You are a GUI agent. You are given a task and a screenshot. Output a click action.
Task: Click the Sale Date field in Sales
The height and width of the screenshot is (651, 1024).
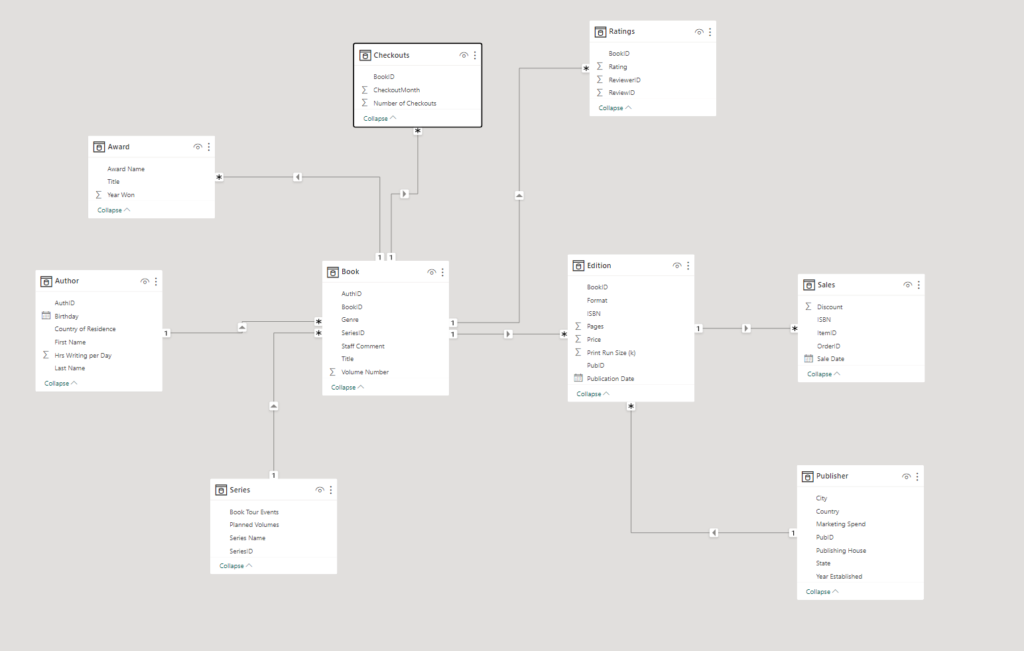pos(830,359)
